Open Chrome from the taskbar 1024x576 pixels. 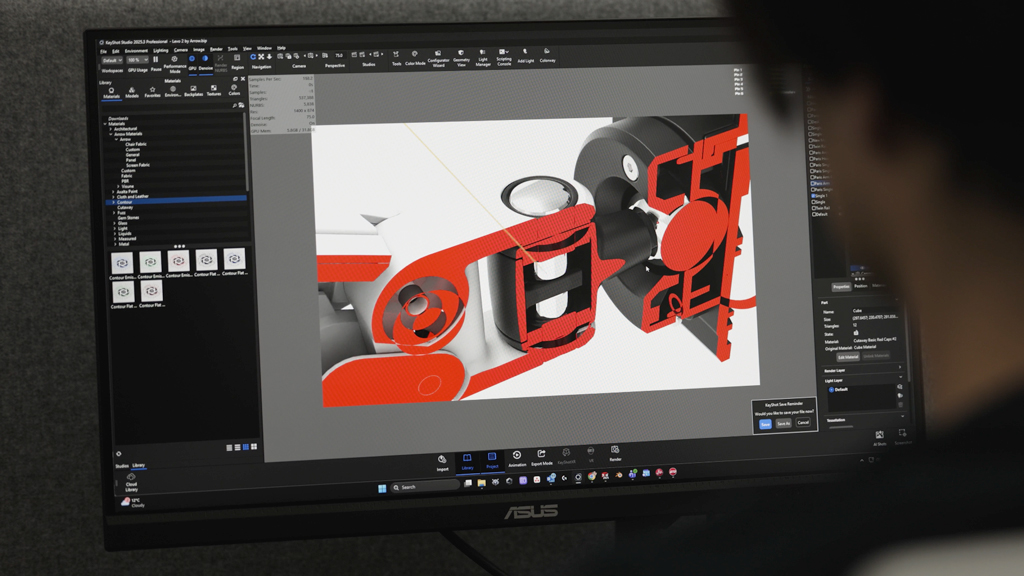[x=592, y=477]
